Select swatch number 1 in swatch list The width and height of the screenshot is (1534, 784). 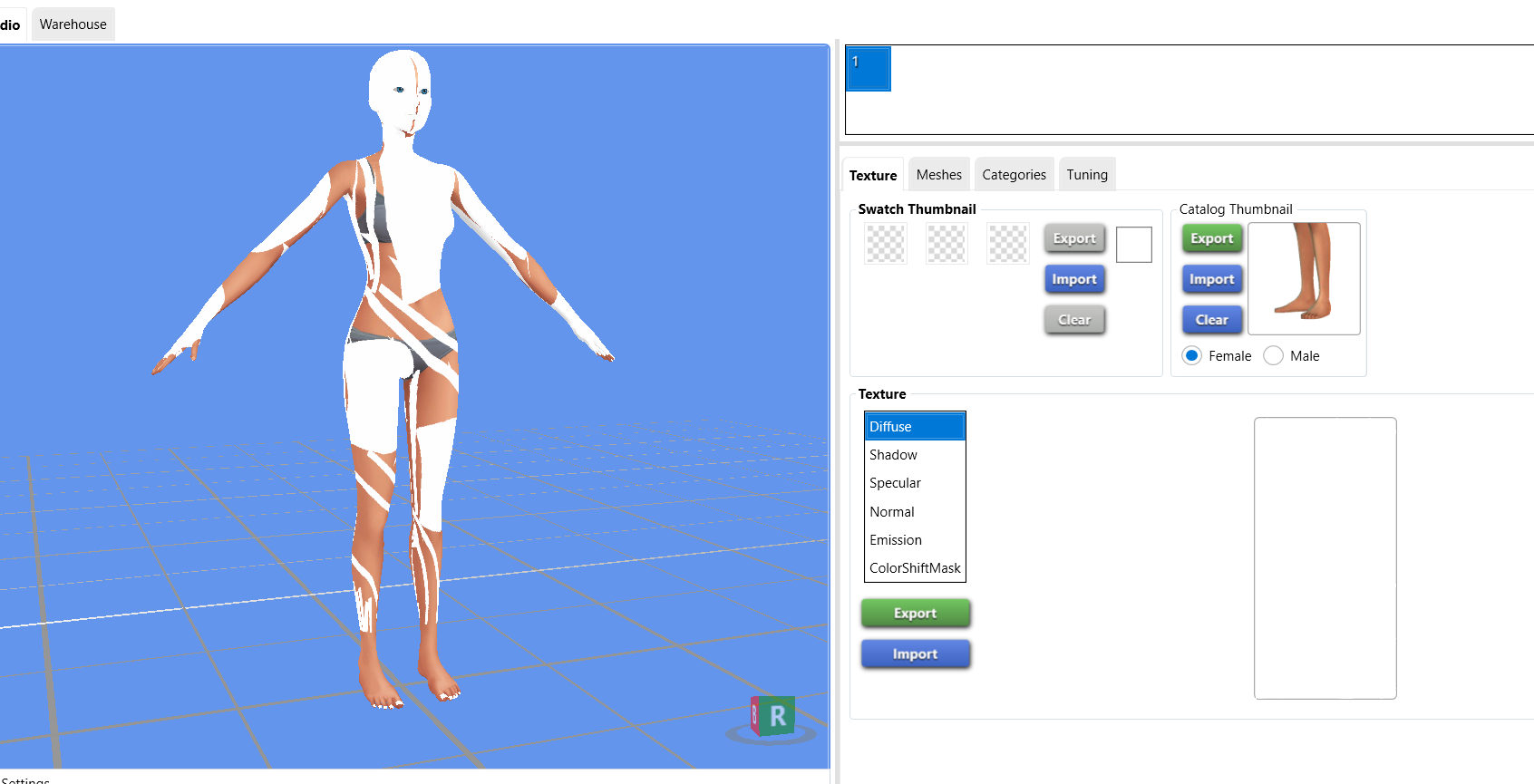pyautogui.click(x=869, y=69)
